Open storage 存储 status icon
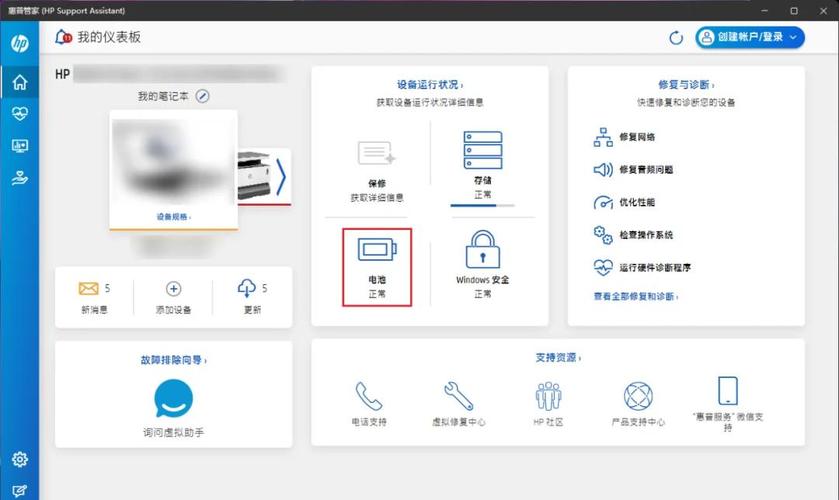The image size is (839, 500). [x=483, y=150]
